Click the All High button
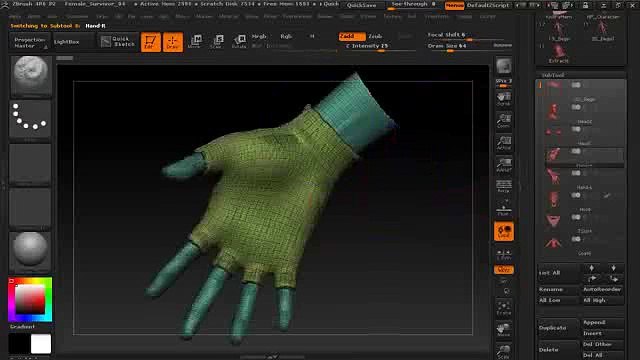The image size is (640, 360). click(x=602, y=300)
